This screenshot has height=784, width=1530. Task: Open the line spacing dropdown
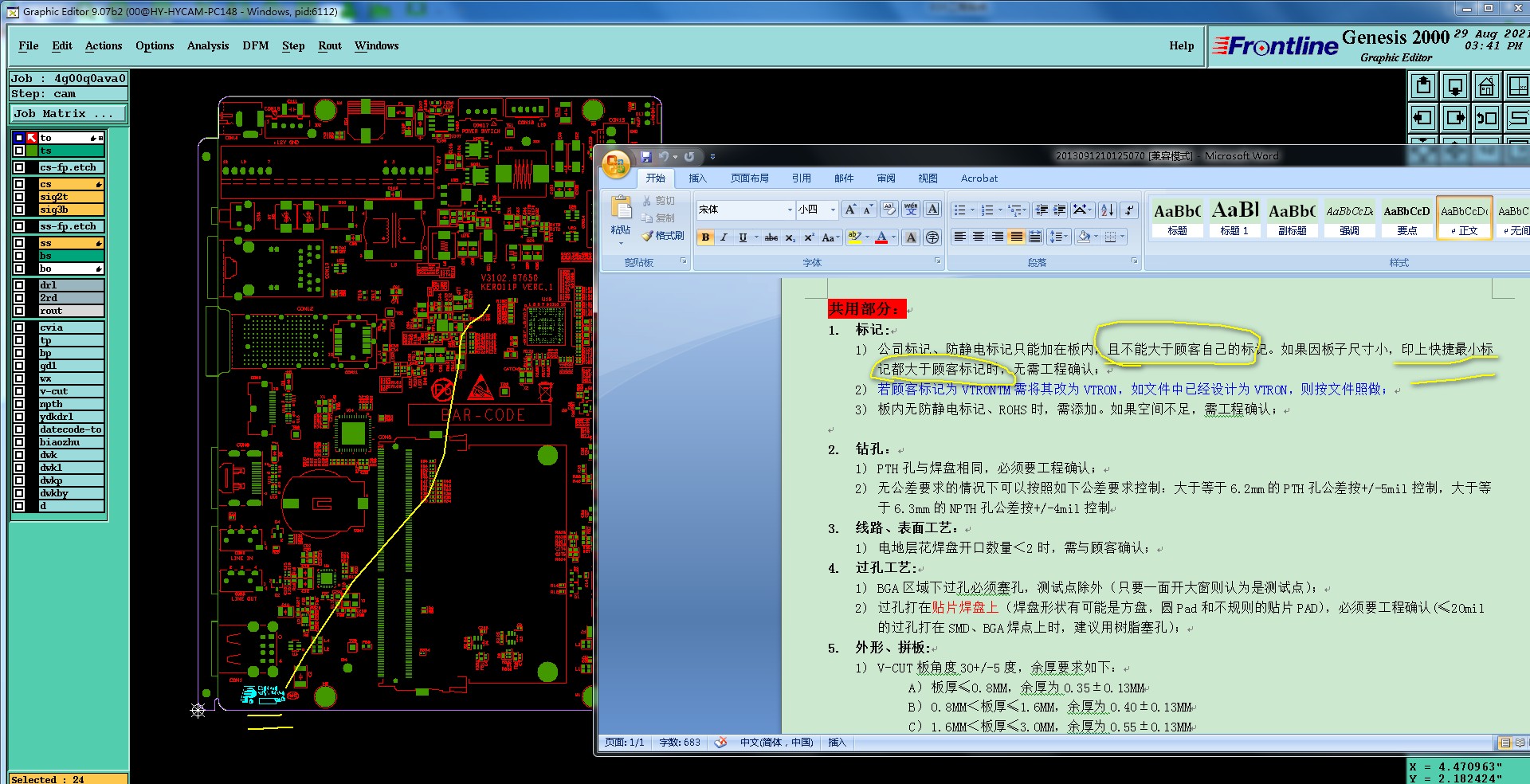(x=1059, y=237)
